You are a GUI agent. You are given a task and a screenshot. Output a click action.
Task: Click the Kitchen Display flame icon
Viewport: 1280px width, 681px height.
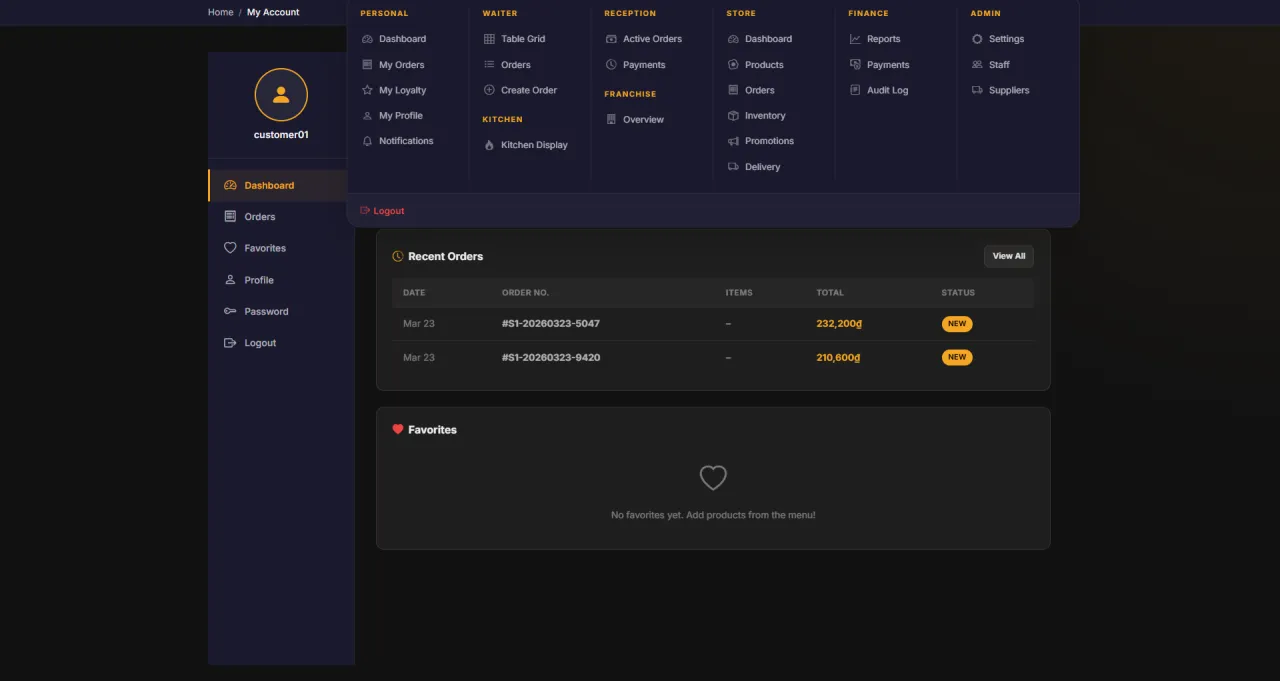489,145
